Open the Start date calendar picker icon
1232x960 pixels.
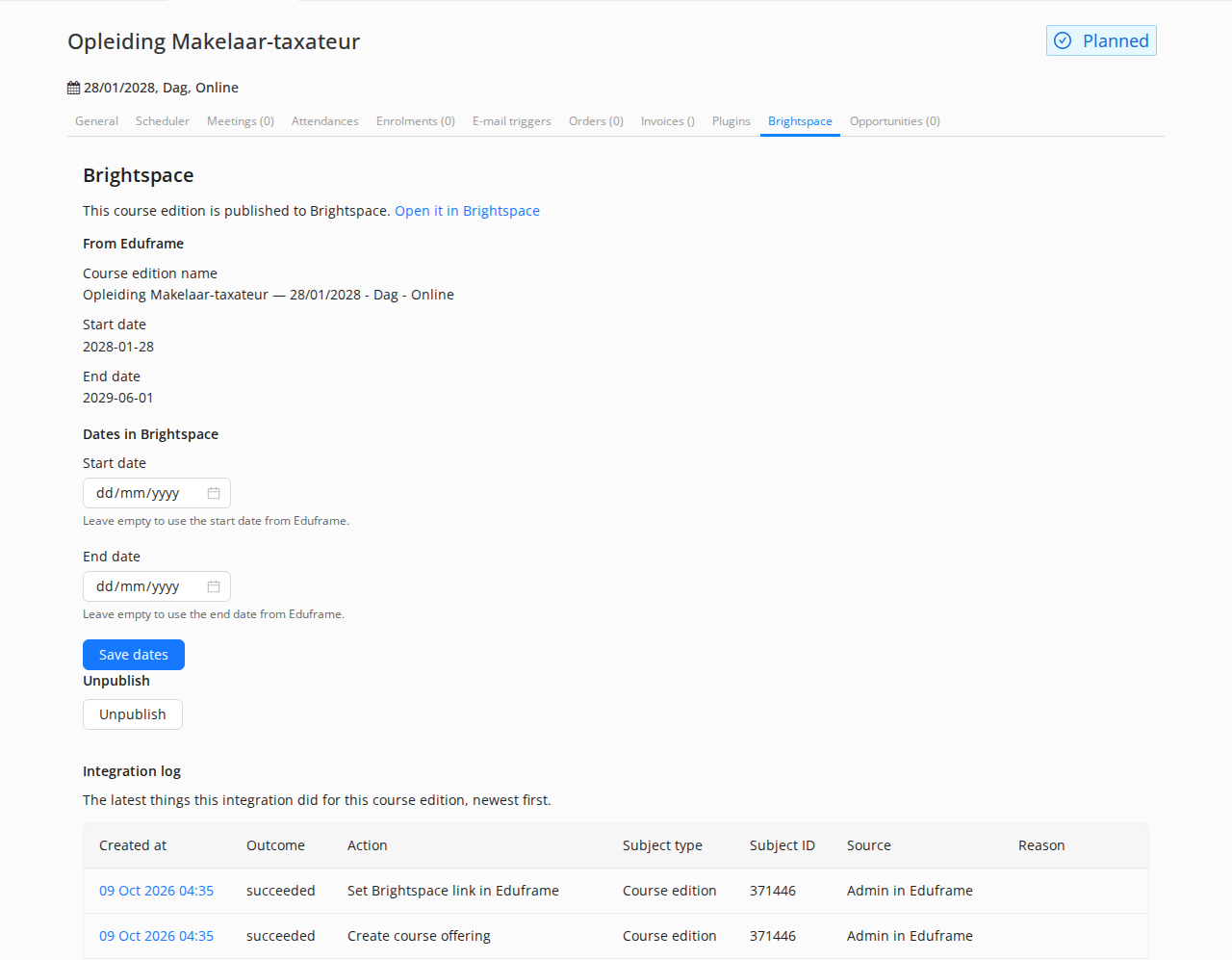click(214, 493)
